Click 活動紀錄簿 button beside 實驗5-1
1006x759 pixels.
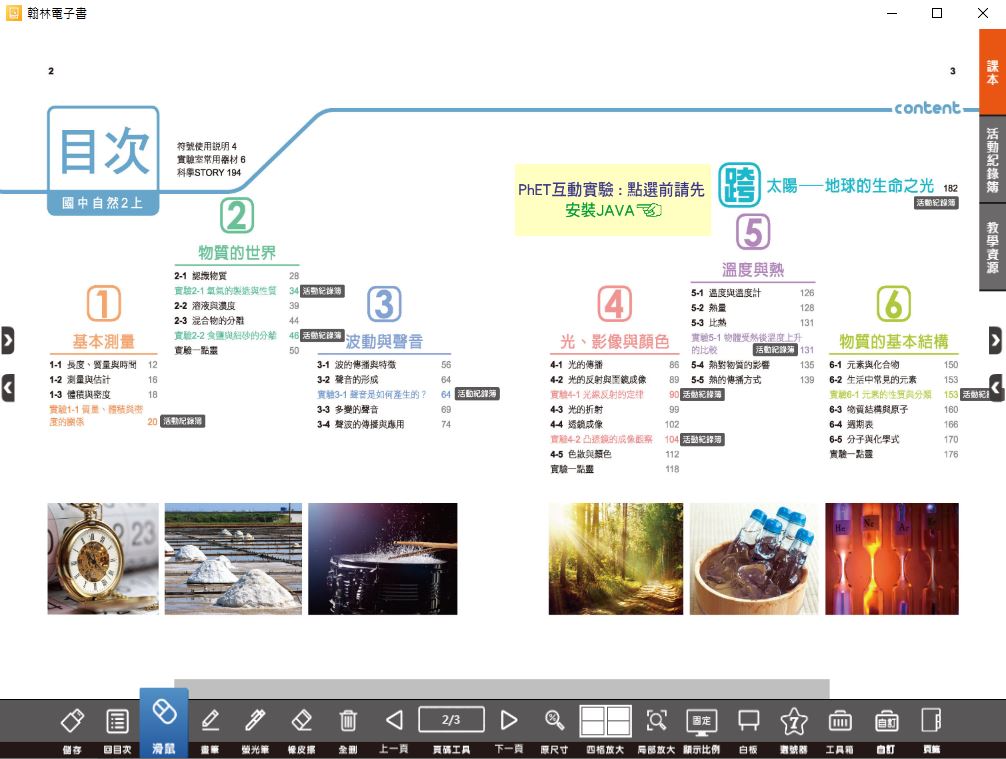775,350
